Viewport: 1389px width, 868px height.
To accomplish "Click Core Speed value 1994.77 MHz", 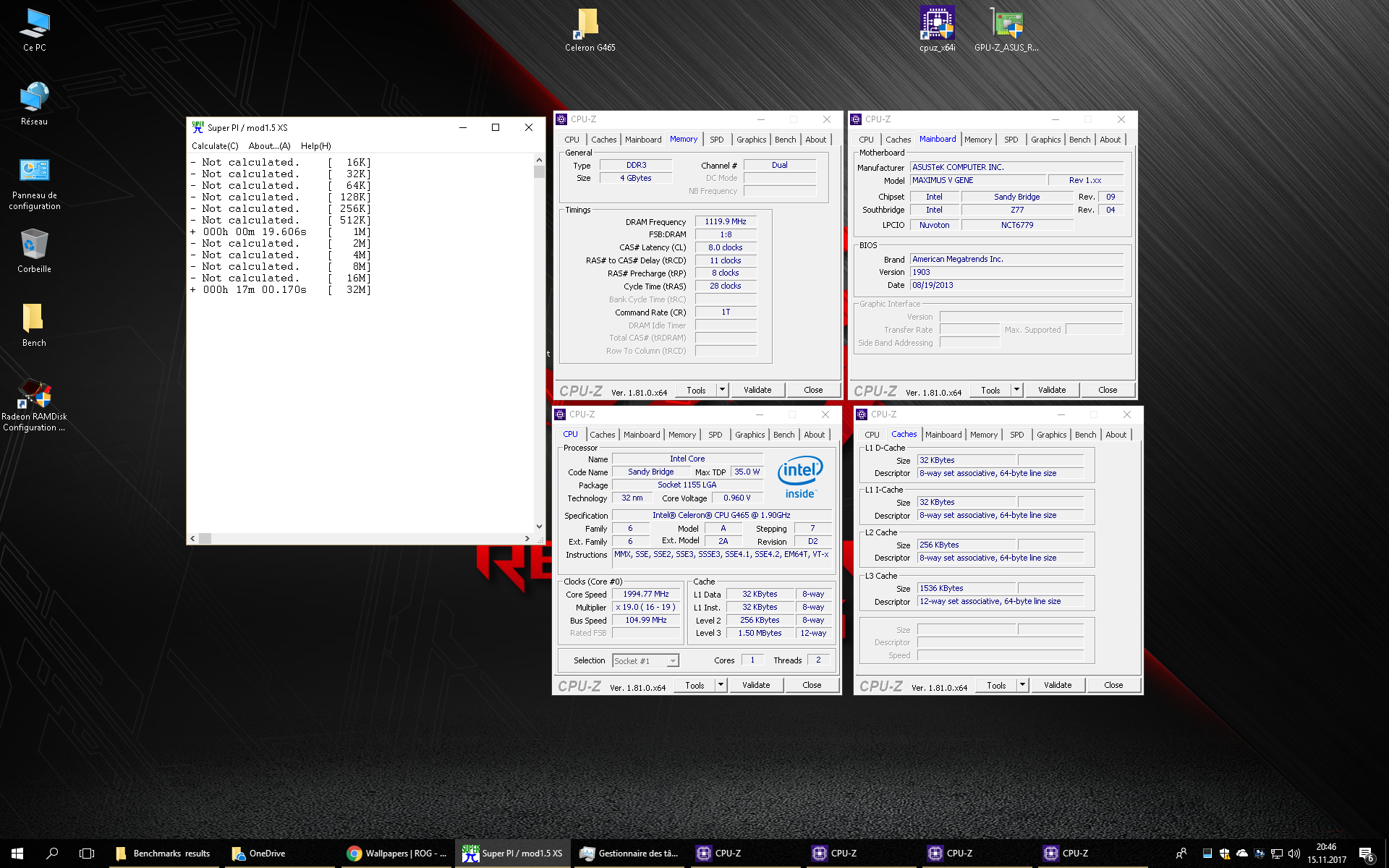I will (646, 594).
